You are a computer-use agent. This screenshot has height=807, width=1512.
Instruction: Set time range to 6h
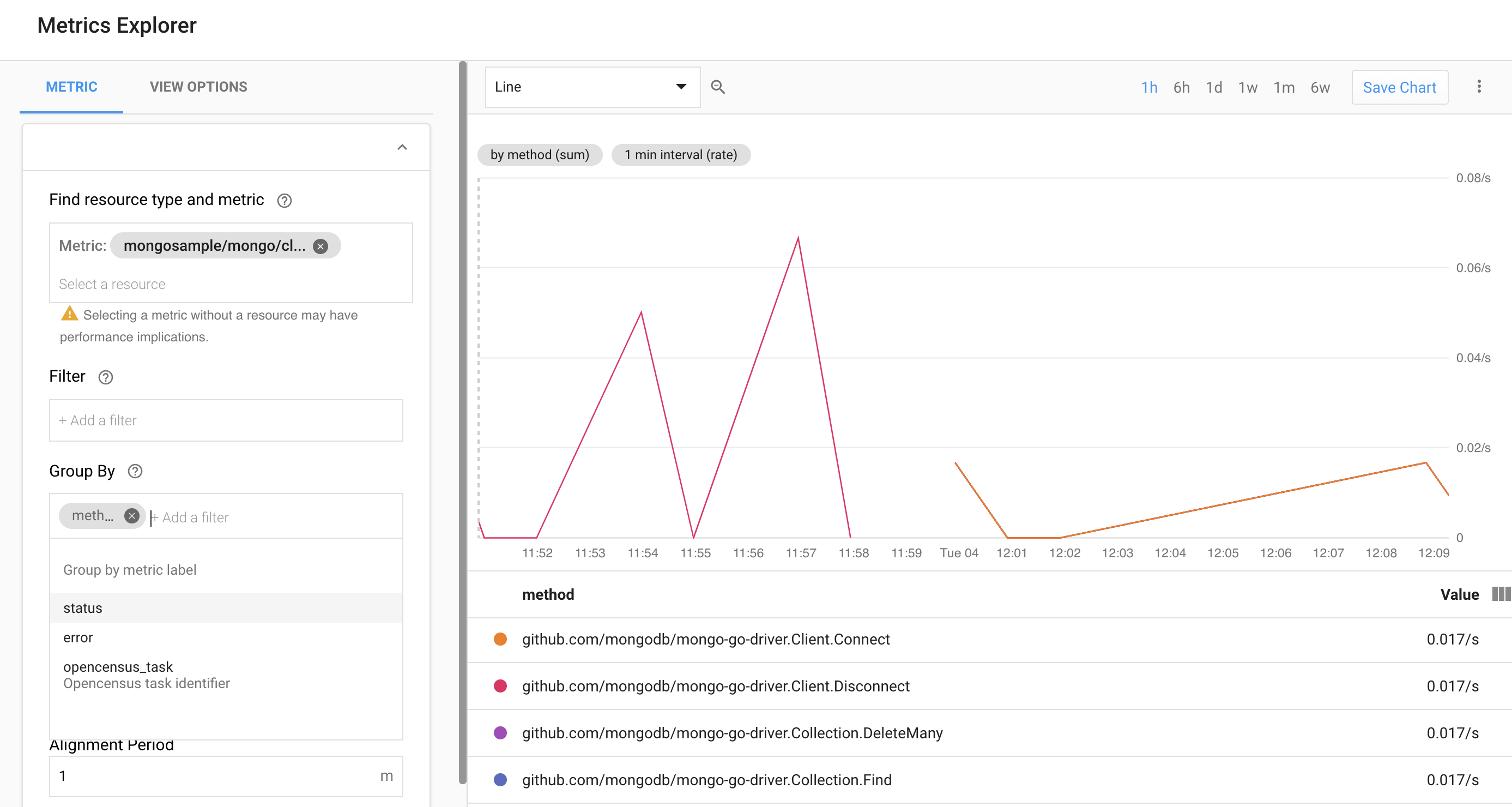pyautogui.click(x=1181, y=87)
